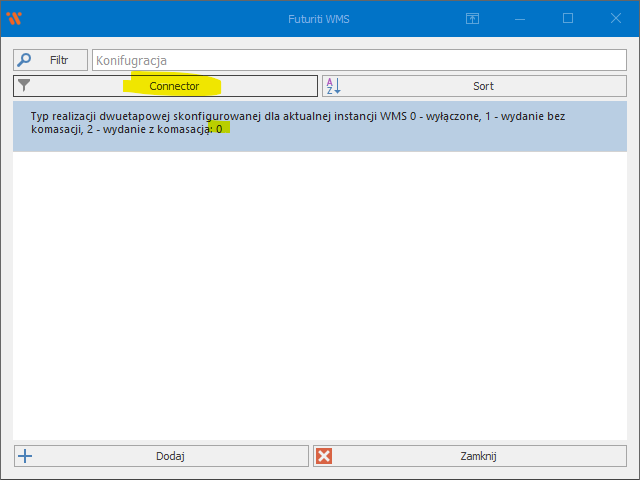The height and width of the screenshot is (480, 640).
Task: Click the red X icon beside Zamknij
Action: (x=324, y=456)
